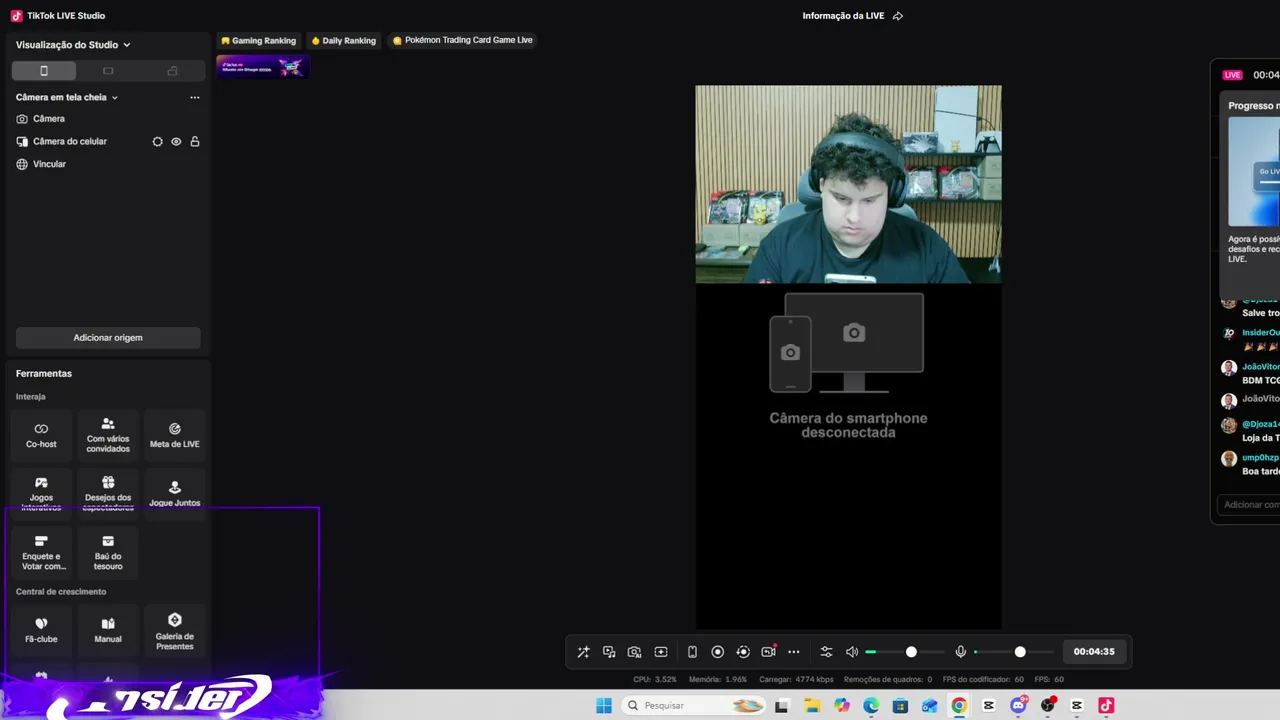This screenshot has height=720, width=1280.
Task: Click the Memória: 1.96% status text
Action: [718, 680]
